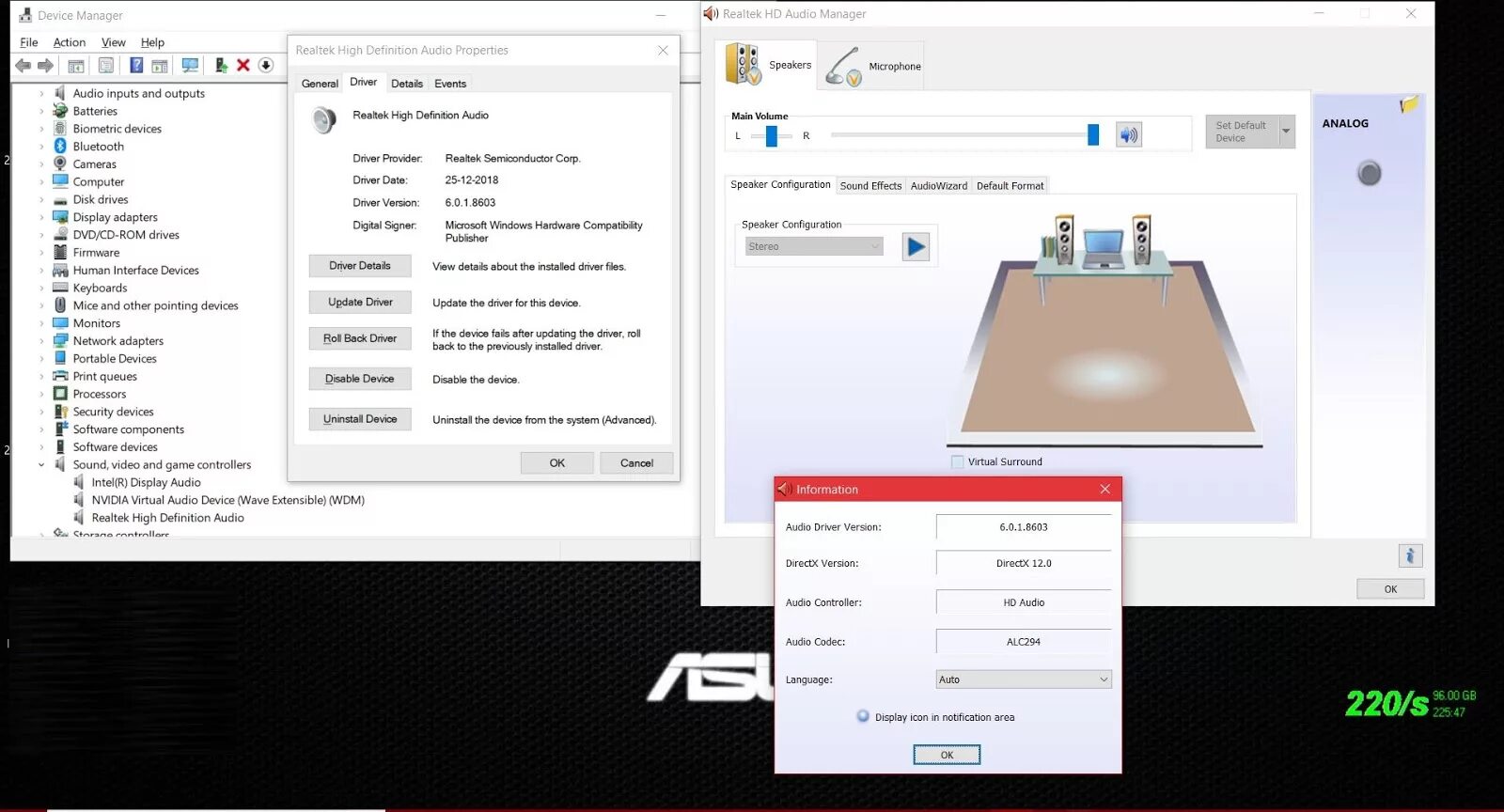
Task: Click Scan for hardware changes monitor icon
Action: (x=190, y=66)
